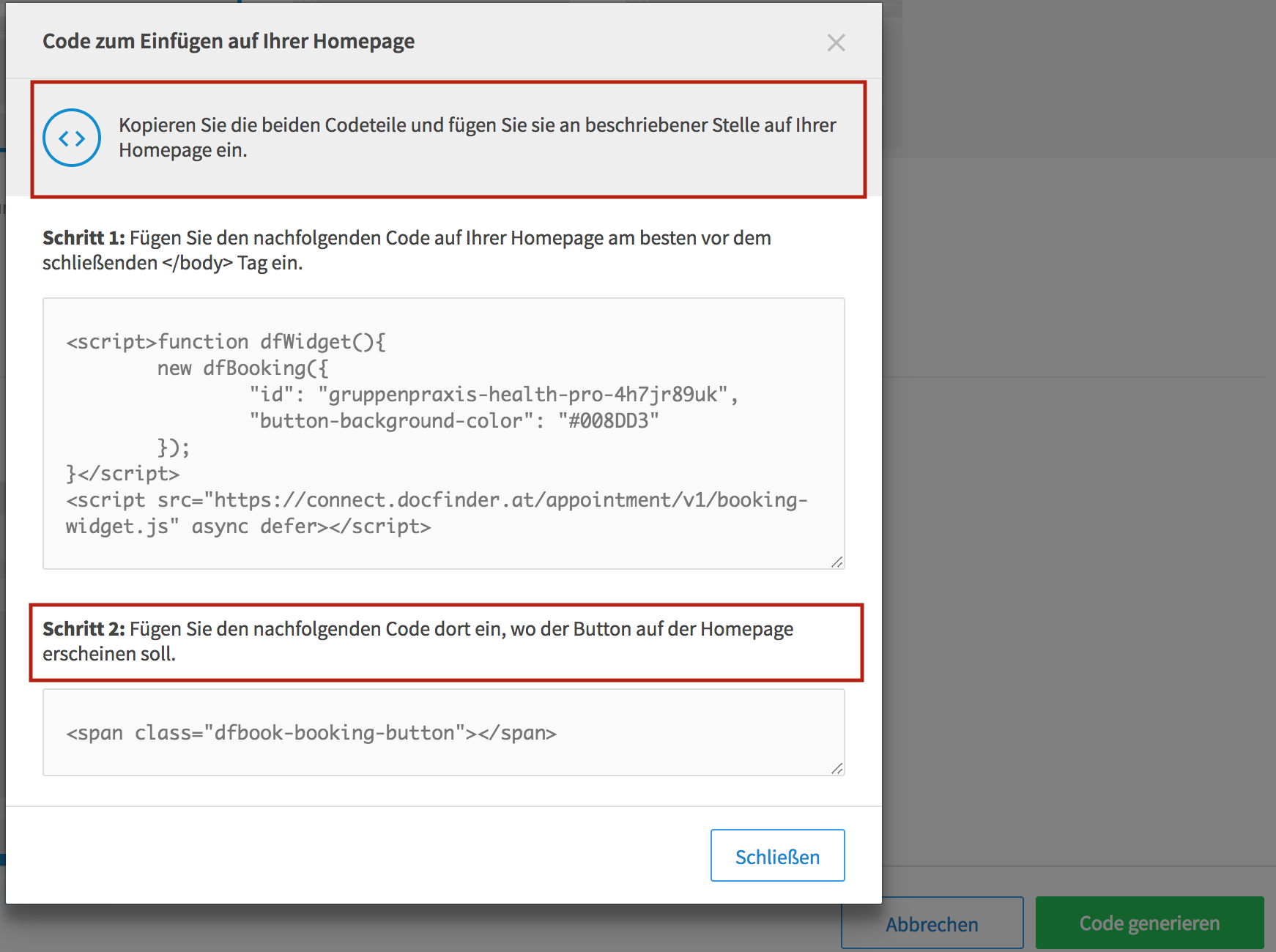
Task: Click inside the Schritt 1 script code field
Action: (444, 434)
